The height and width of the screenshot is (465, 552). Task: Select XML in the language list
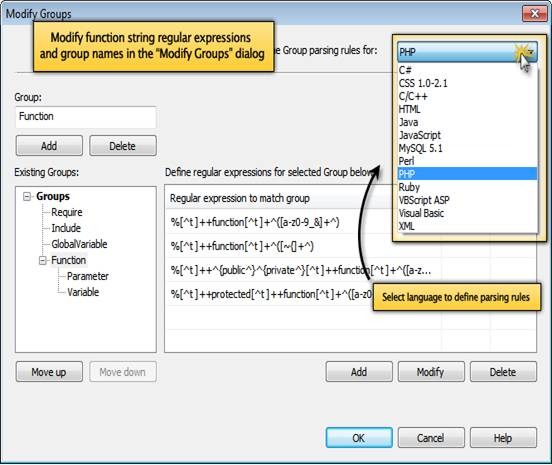click(407, 226)
